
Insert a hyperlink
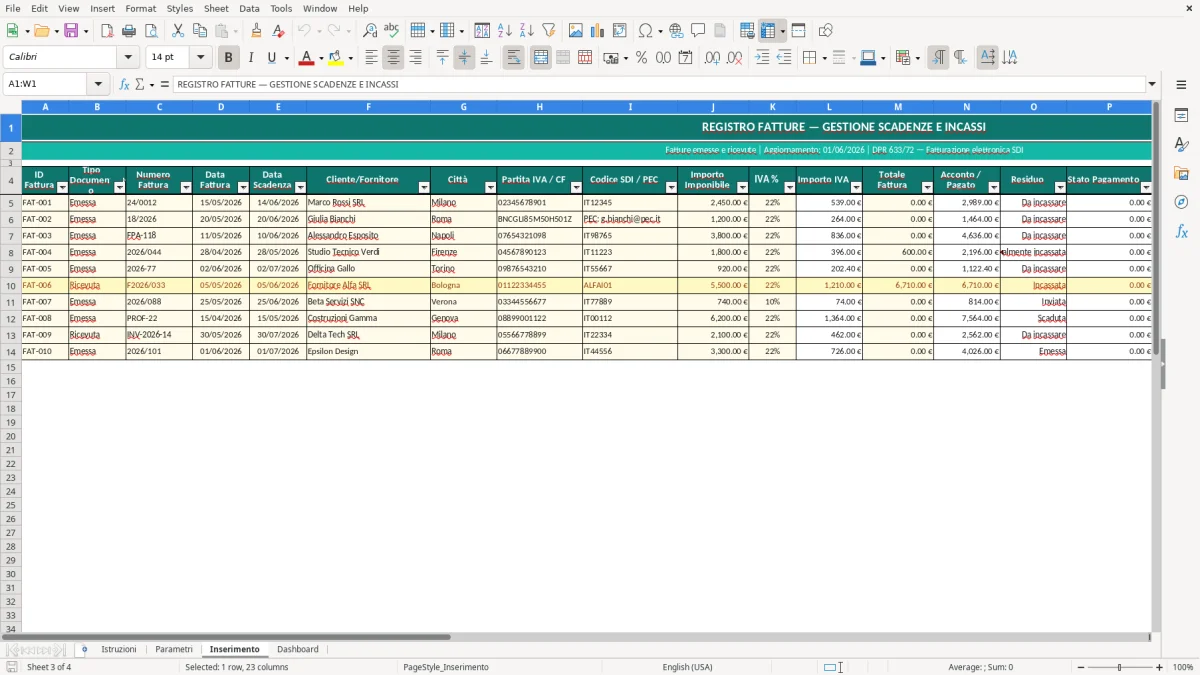[676, 31]
